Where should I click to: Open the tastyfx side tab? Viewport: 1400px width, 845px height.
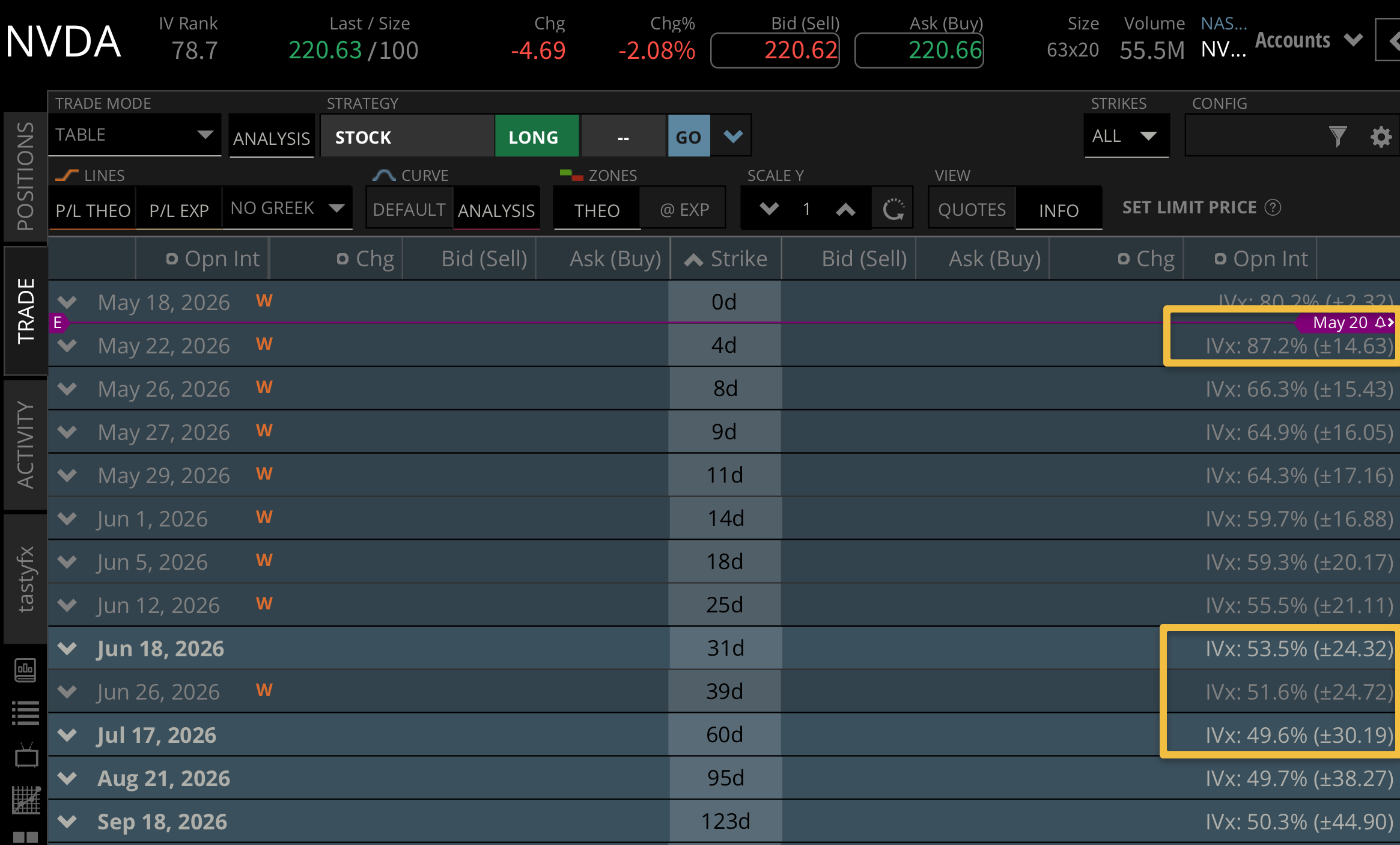point(25,579)
